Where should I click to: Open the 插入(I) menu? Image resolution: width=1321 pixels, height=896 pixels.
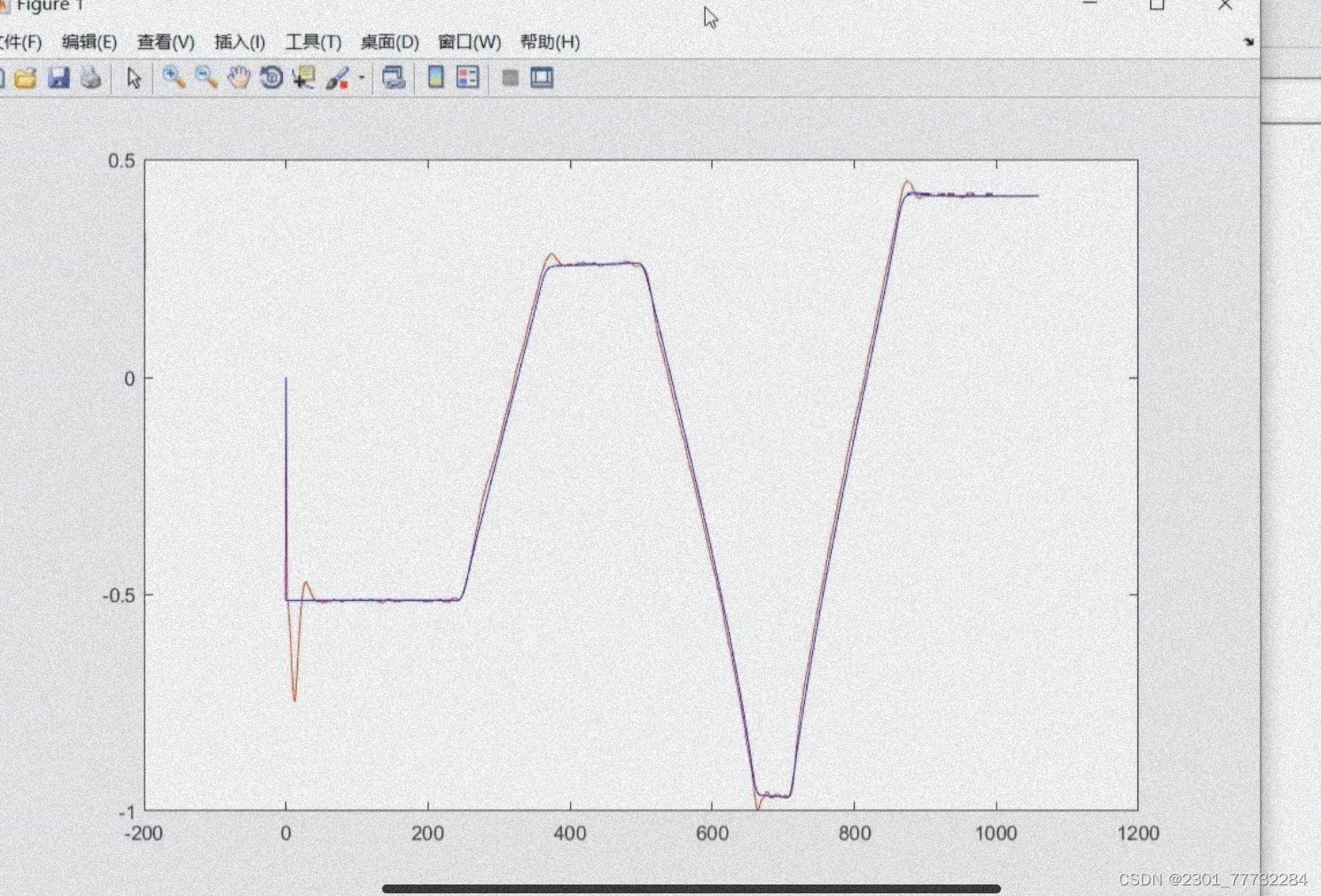[239, 42]
